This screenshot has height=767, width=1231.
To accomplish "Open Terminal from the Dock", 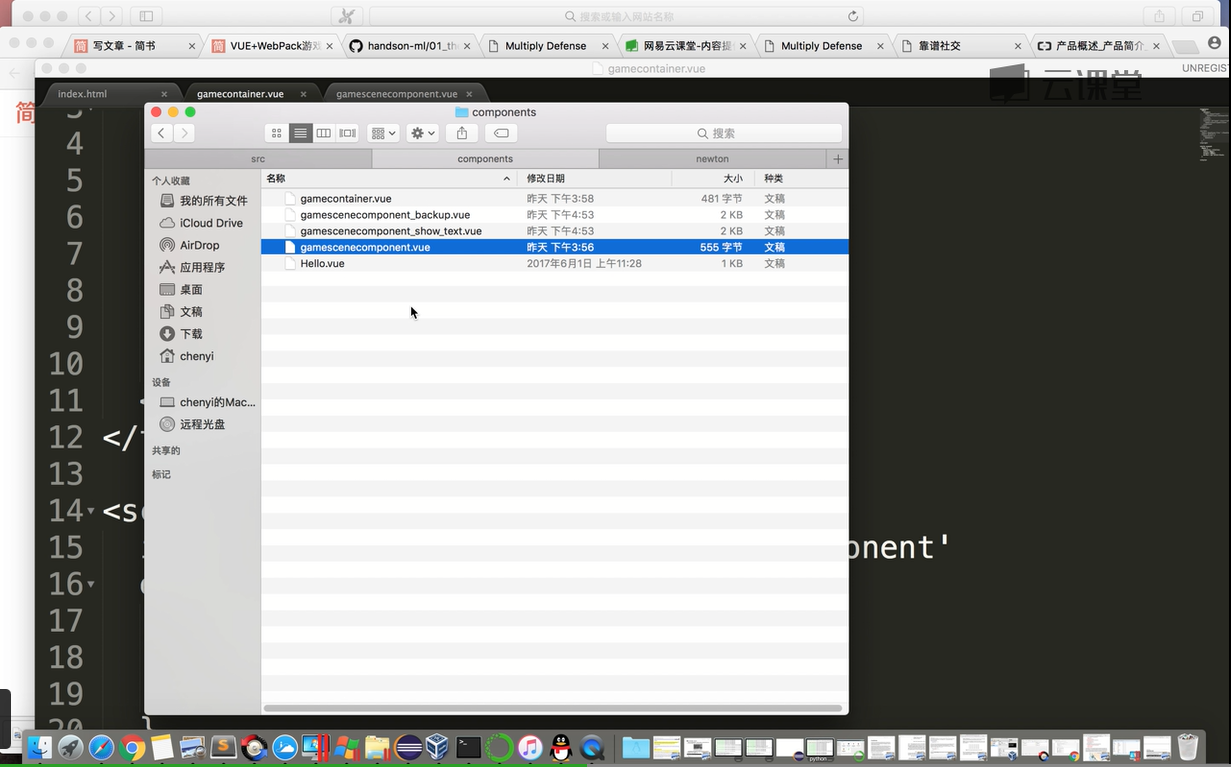I will click(468, 747).
